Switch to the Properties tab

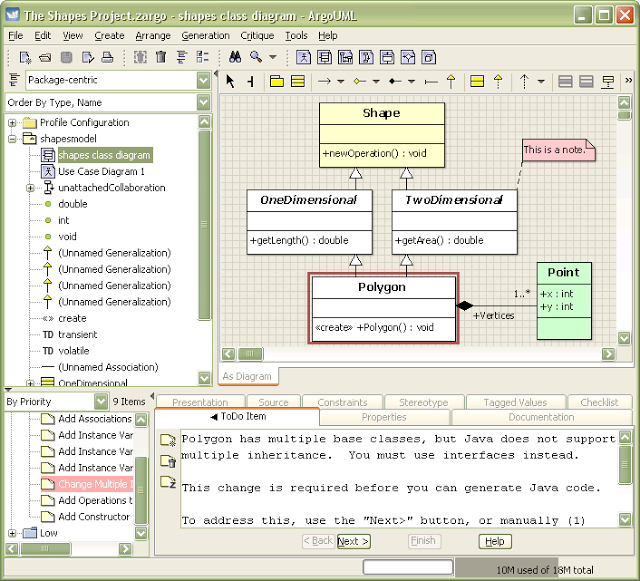384,417
